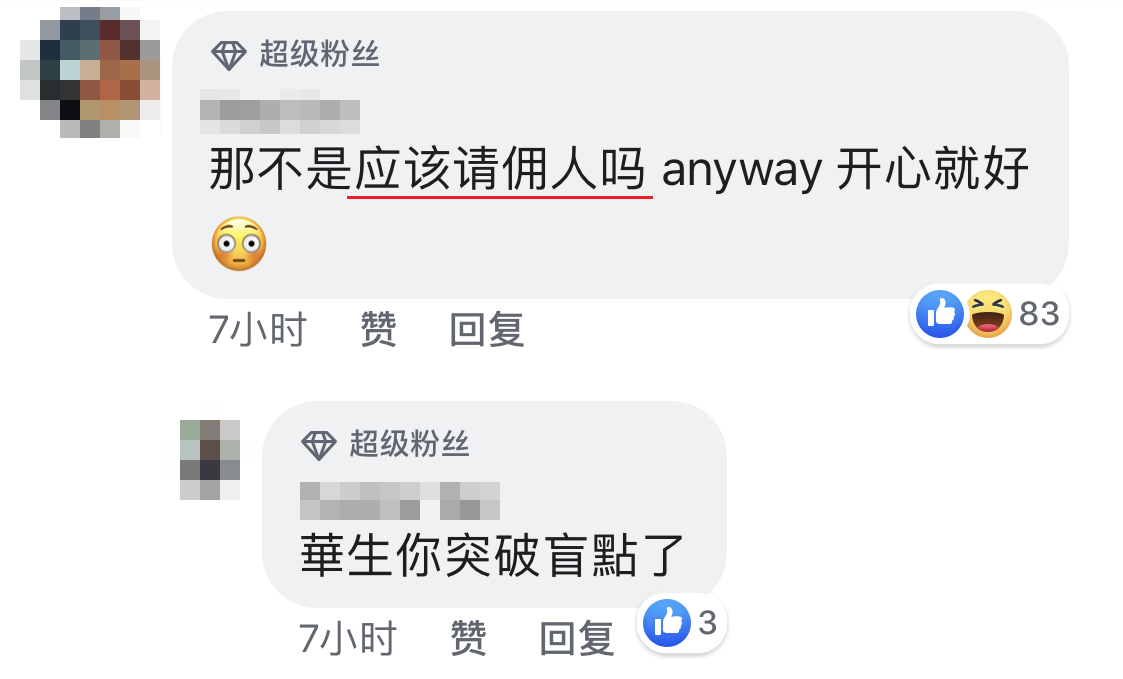View the 83 reactions count
The image size is (1123, 679).
(1039, 314)
